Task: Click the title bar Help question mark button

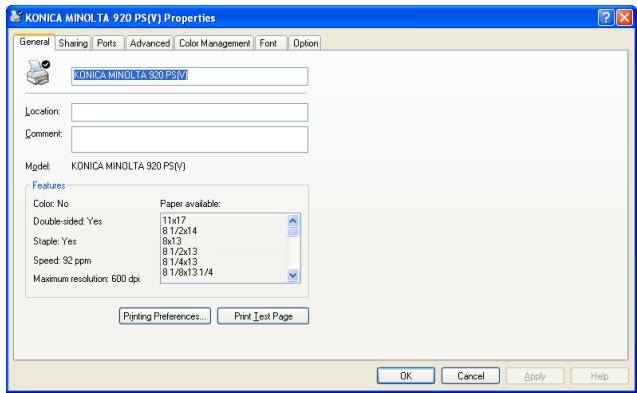Action: coord(606,17)
